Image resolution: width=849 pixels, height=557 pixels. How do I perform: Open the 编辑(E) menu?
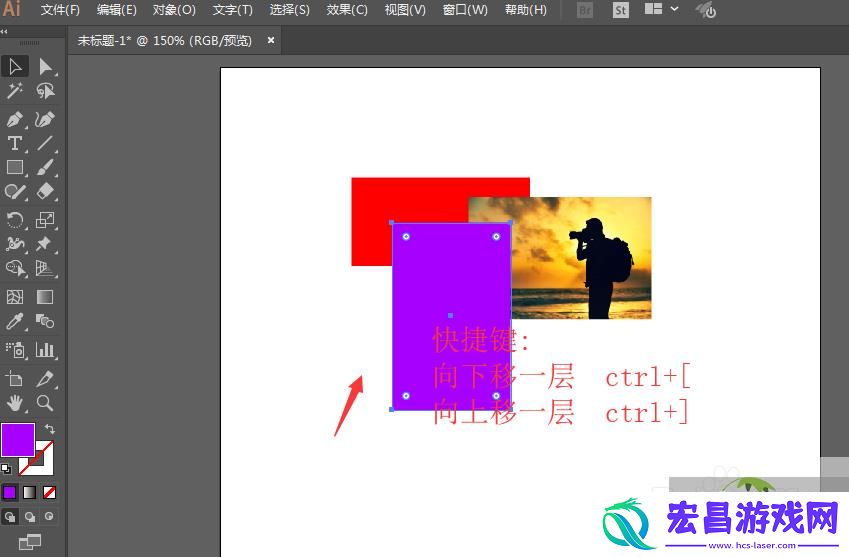pos(116,10)
